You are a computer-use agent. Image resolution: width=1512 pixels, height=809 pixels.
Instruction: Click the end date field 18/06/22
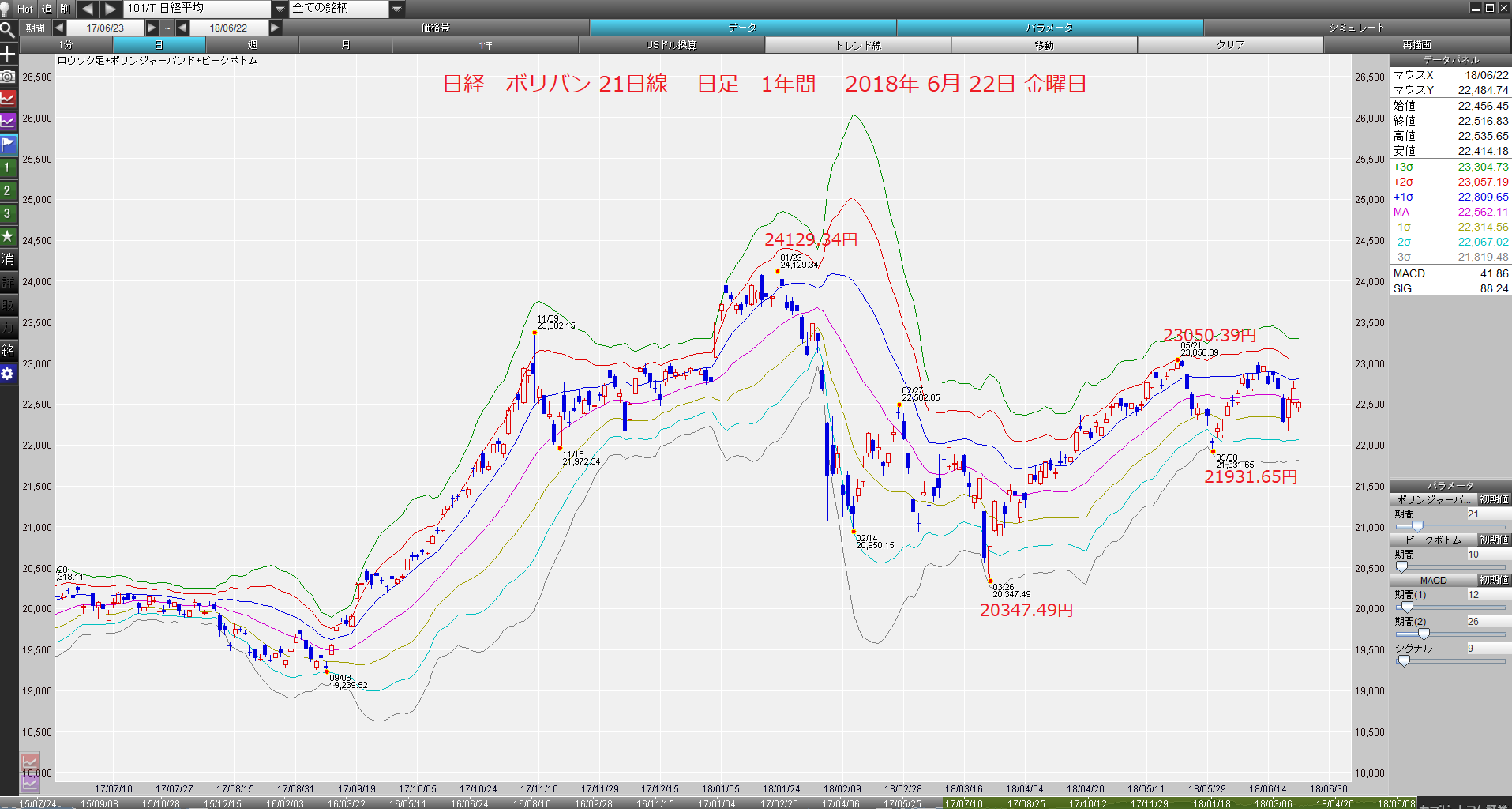coord(228,28)
